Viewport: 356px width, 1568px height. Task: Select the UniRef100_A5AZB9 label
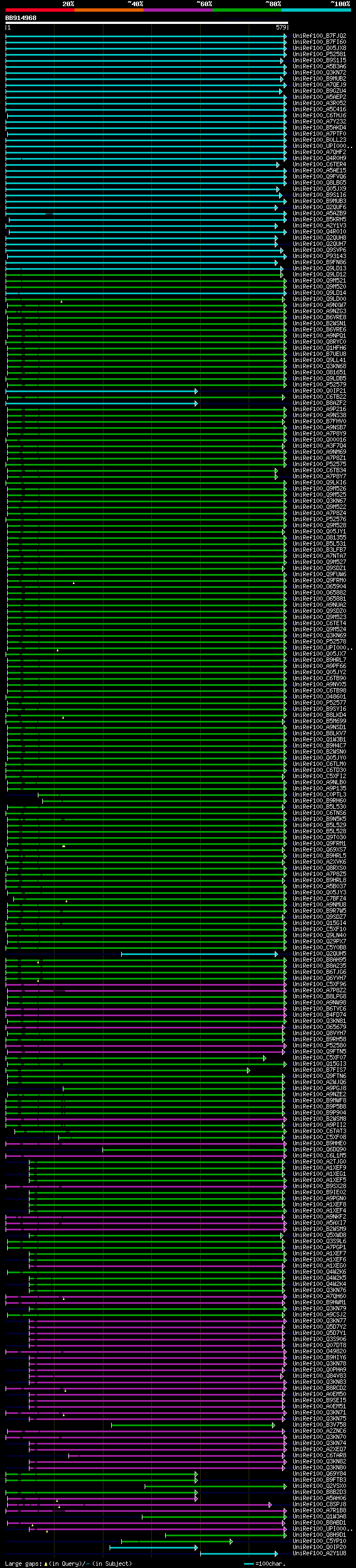[319, 213]
